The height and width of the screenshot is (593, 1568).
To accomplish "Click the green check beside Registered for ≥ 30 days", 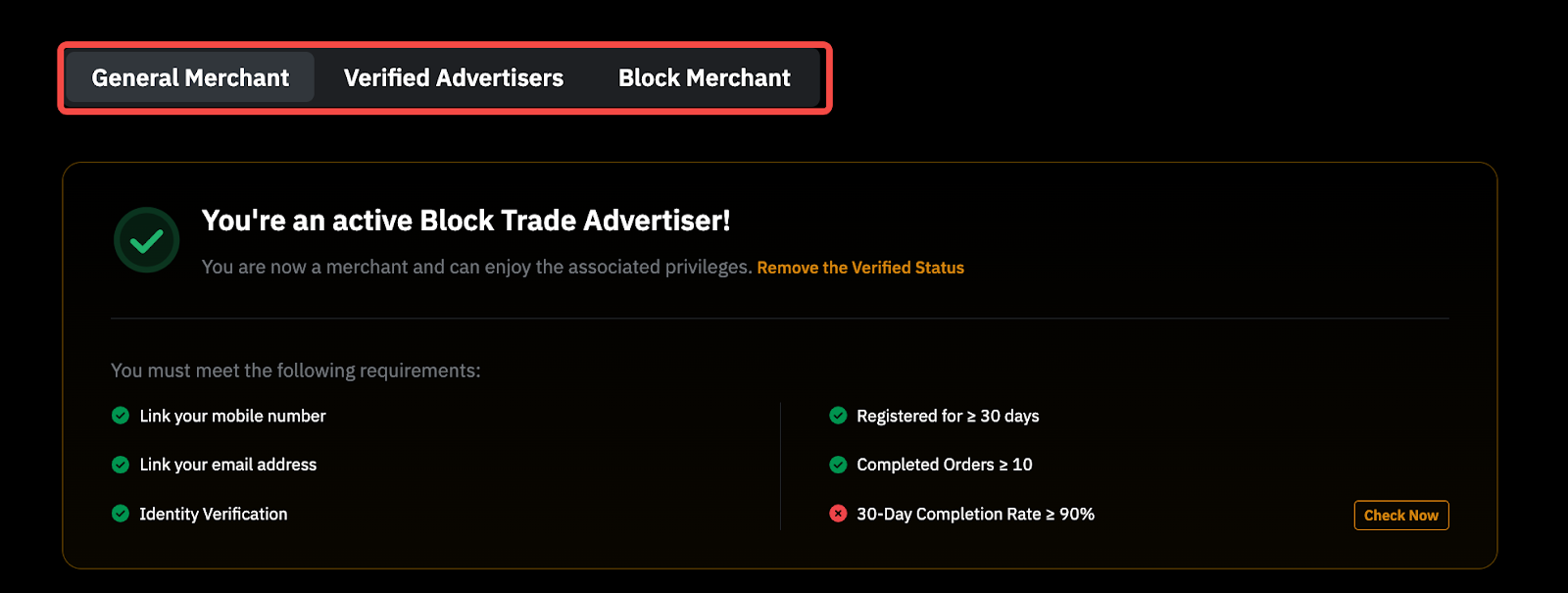I will click(x=838, y=416).
